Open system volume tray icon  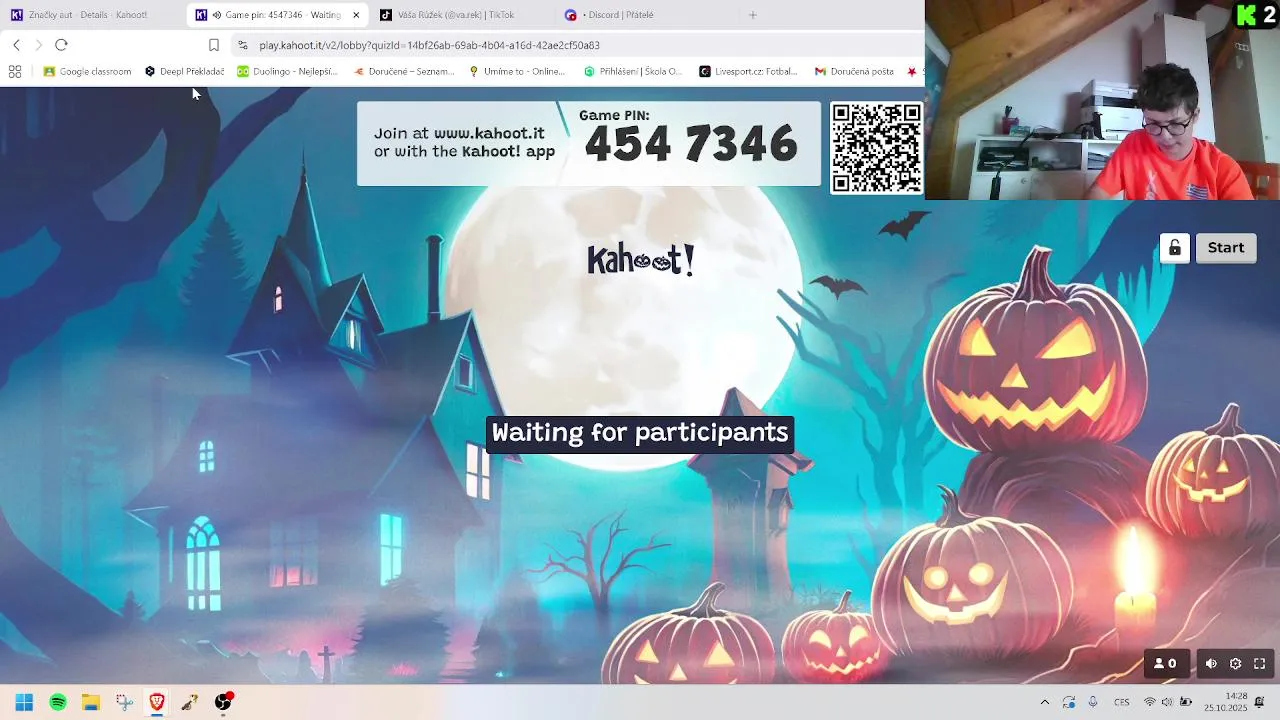[1168, 702]
